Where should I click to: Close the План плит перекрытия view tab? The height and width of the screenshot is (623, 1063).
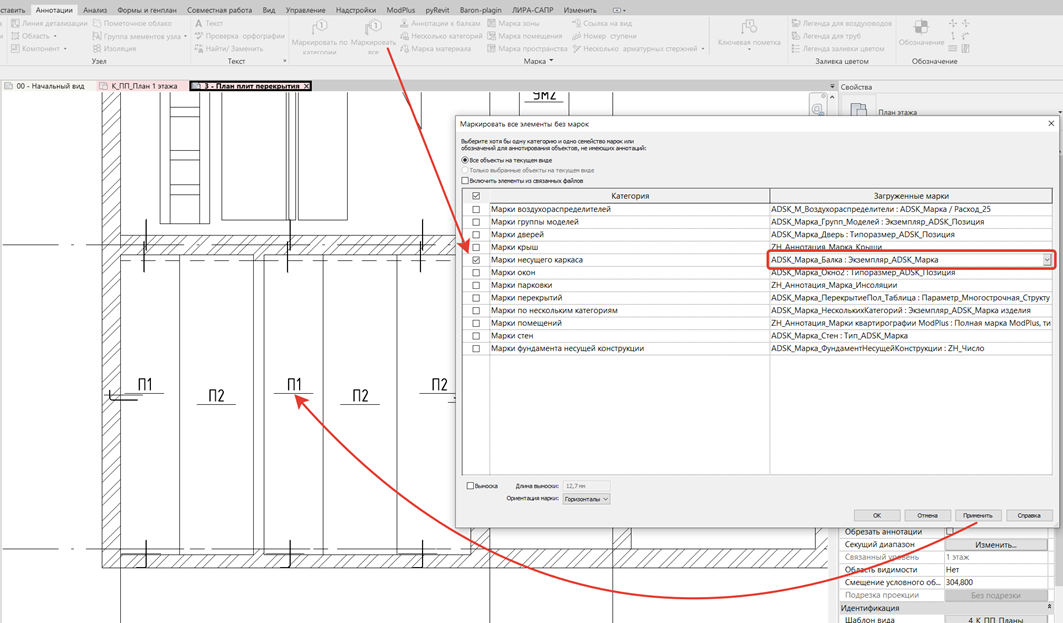(306, 86)
